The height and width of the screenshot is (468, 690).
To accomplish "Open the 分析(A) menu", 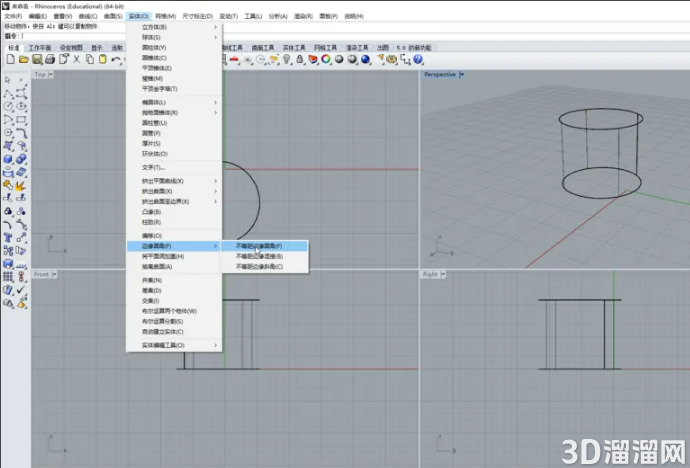I will tap(278, 16).
